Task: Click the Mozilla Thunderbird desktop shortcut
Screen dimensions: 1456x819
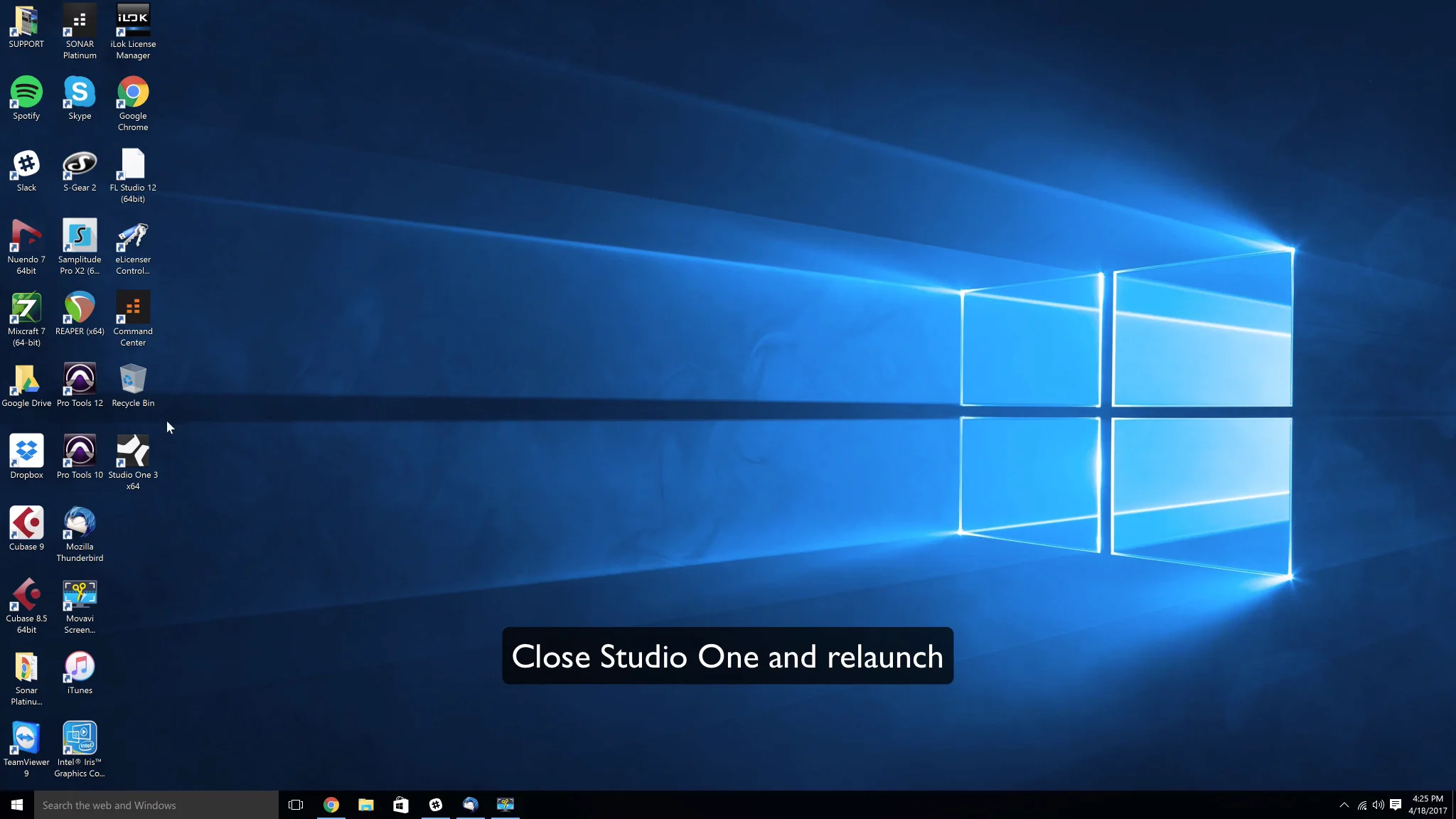Action: point(80,535)
